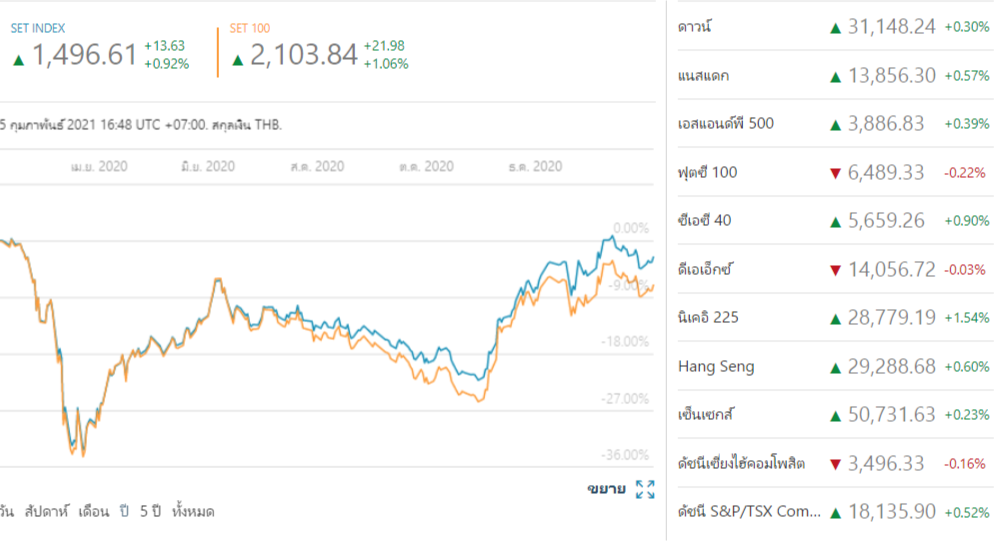Click the green up arrow for ดาวน์
This screenshot has height=541, width=1007.
835,28
